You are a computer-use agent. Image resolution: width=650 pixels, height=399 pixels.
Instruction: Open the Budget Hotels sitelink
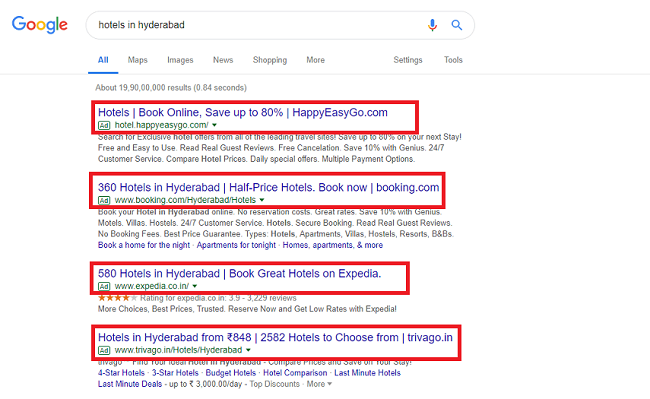tap(231, 373)
